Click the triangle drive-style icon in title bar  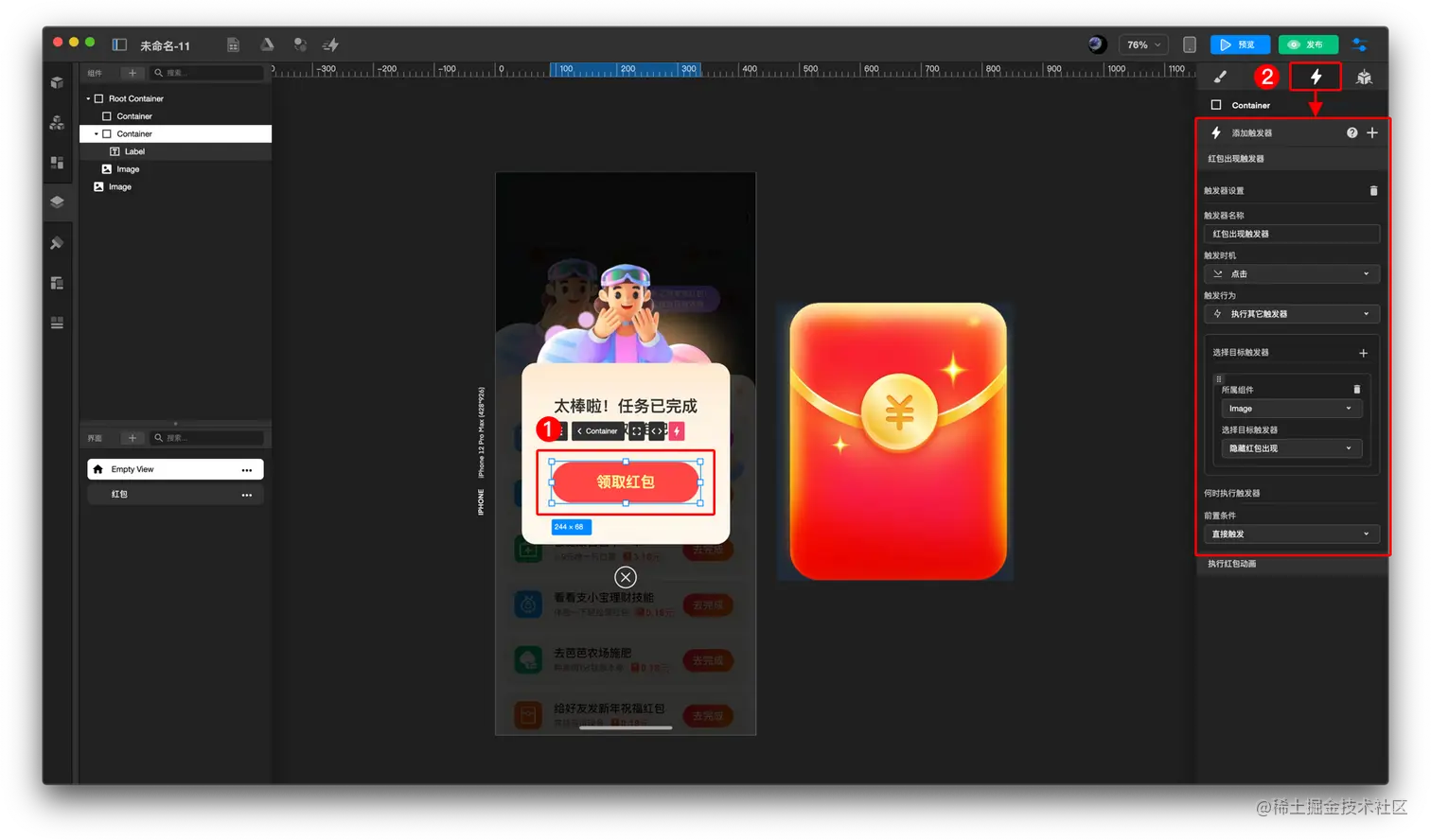coord(267,44)
